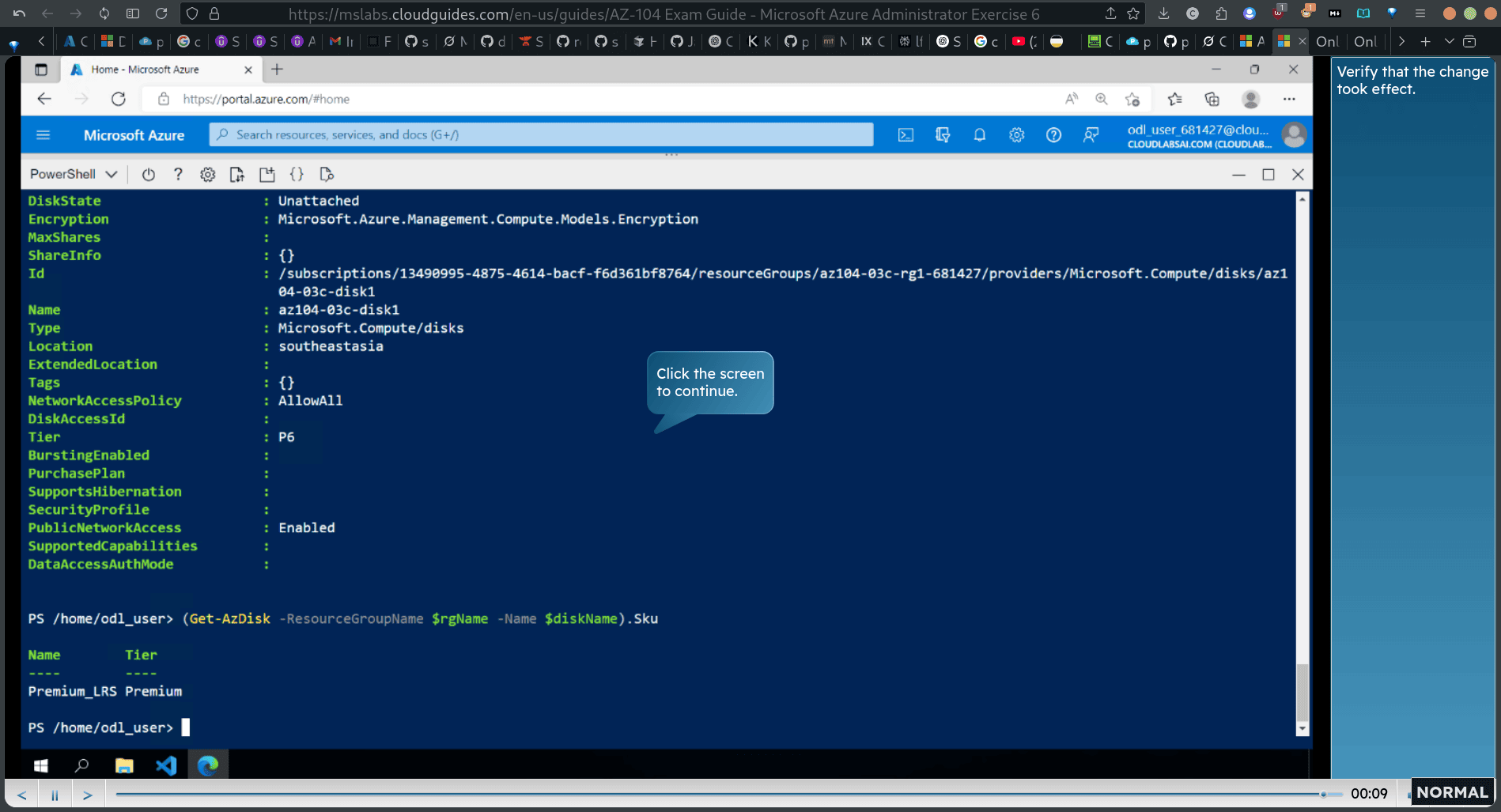
Task: Open Cloud Shell help question mark
Action: [x=178, y=175]
